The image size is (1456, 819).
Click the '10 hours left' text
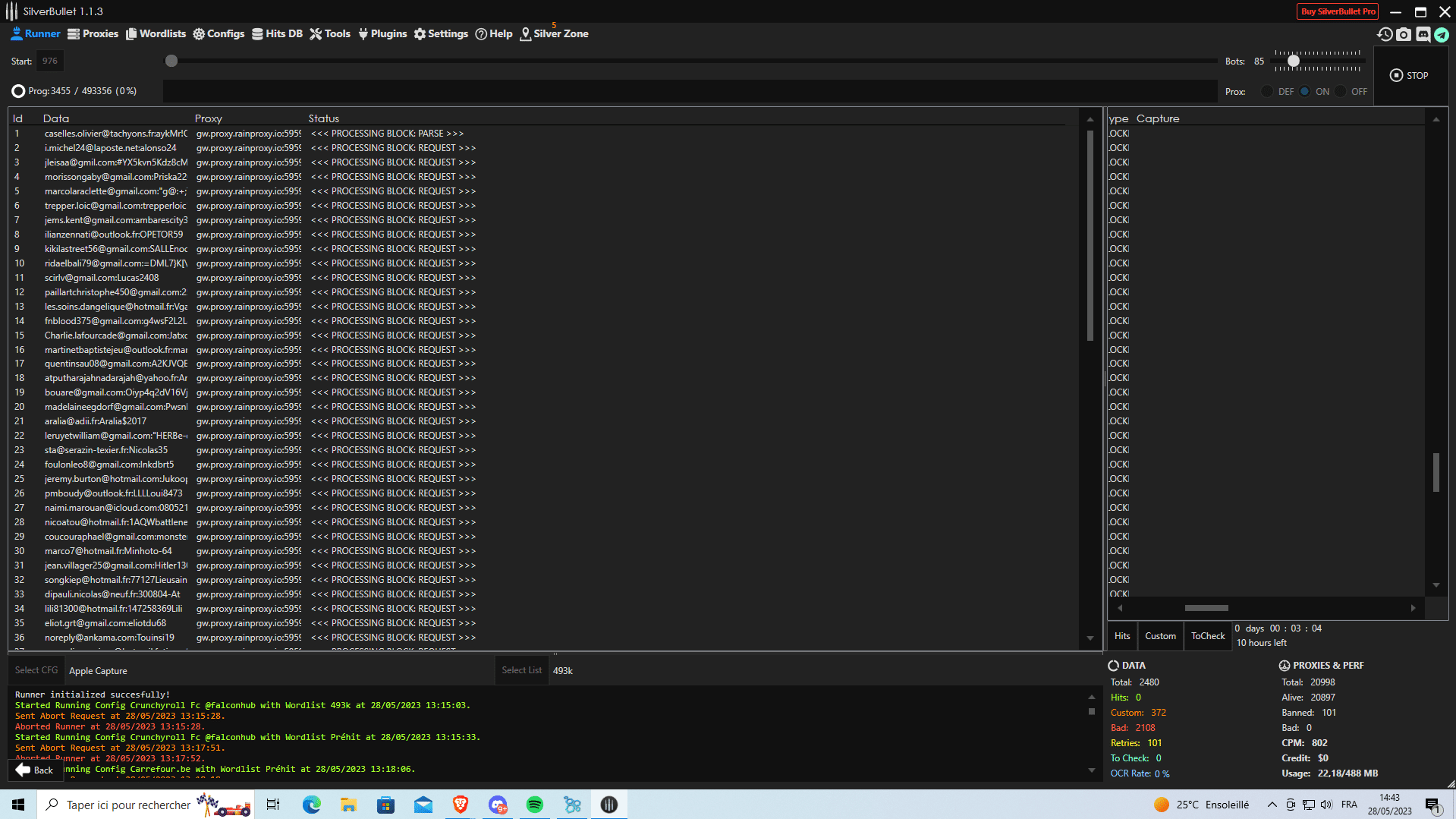point(1262,643)
